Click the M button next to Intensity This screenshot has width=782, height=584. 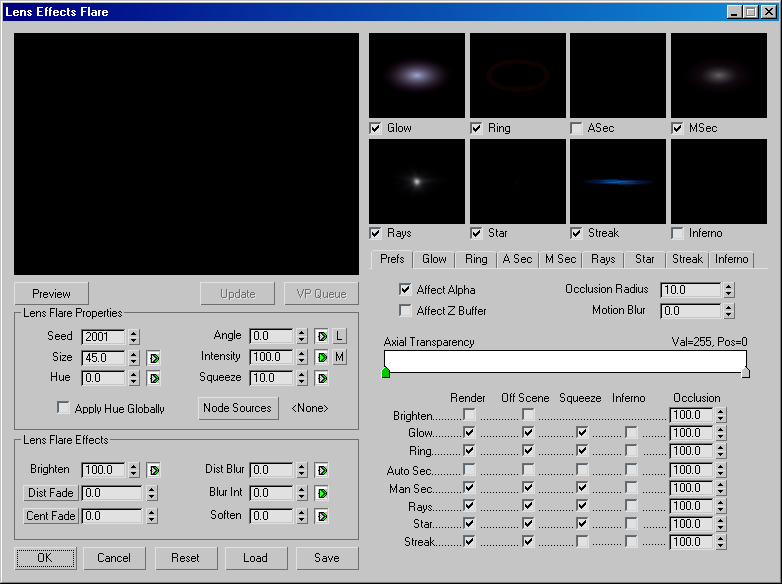click(339, 357)
